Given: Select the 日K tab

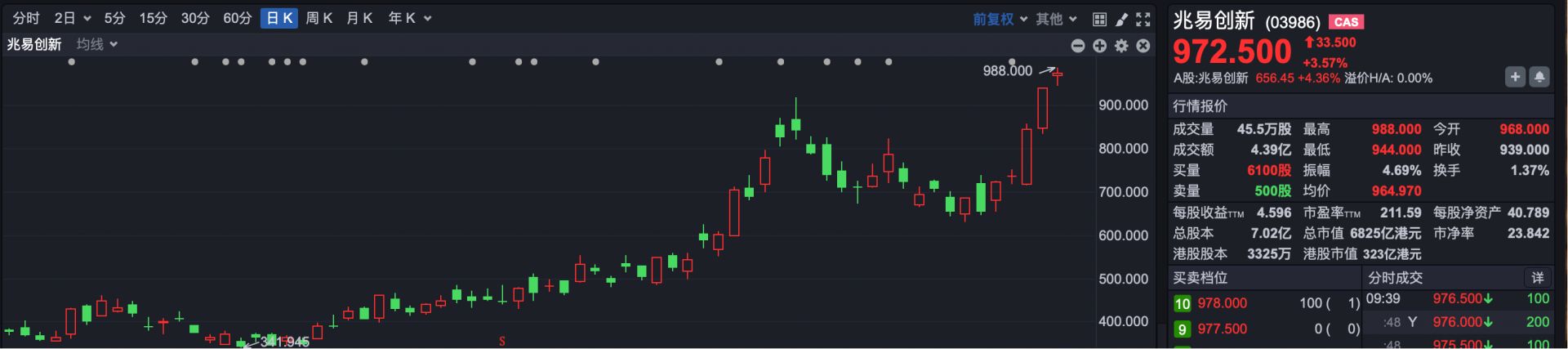Looking at the screenshot, I should click(x=279, y=18).
